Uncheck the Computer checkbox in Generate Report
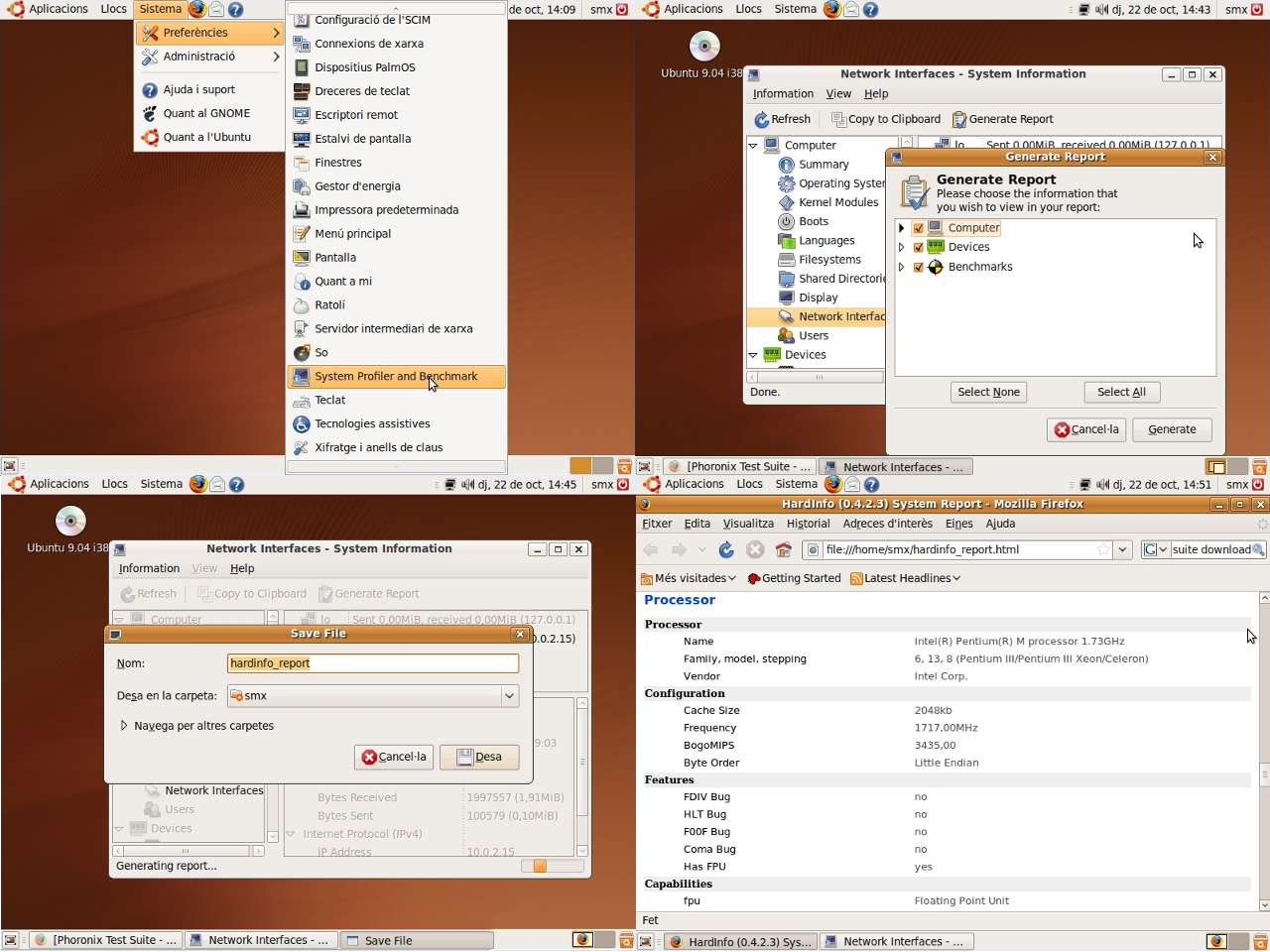The image size is (1270, 952). click(x=918, y=228)
